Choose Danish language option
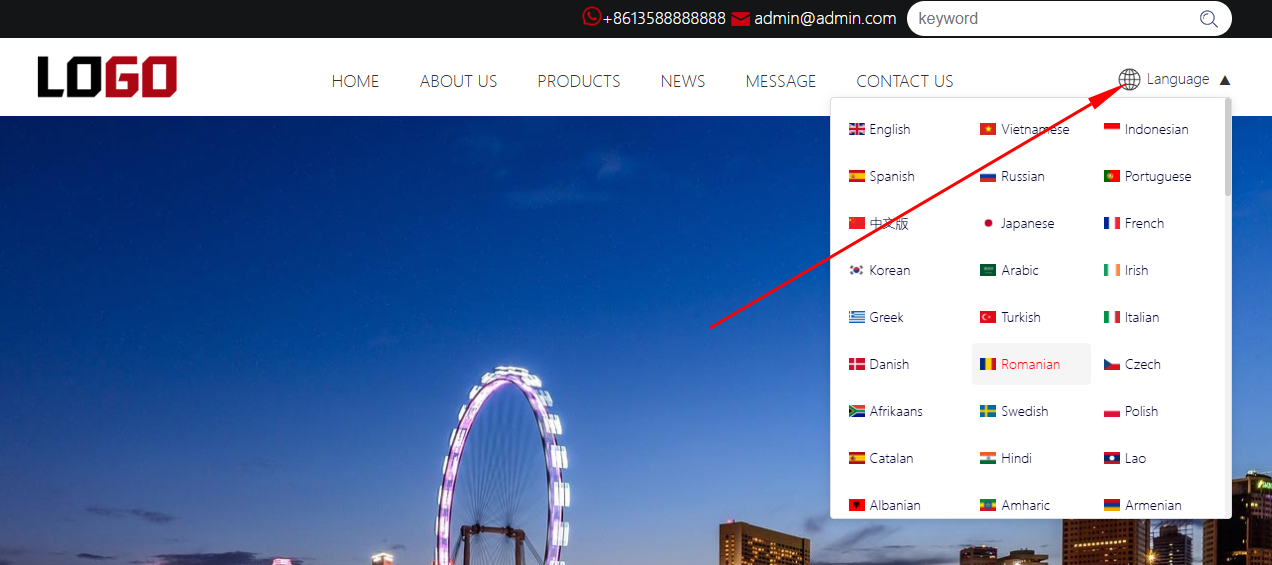This screenshot has height=565, width=1272. 879,364
